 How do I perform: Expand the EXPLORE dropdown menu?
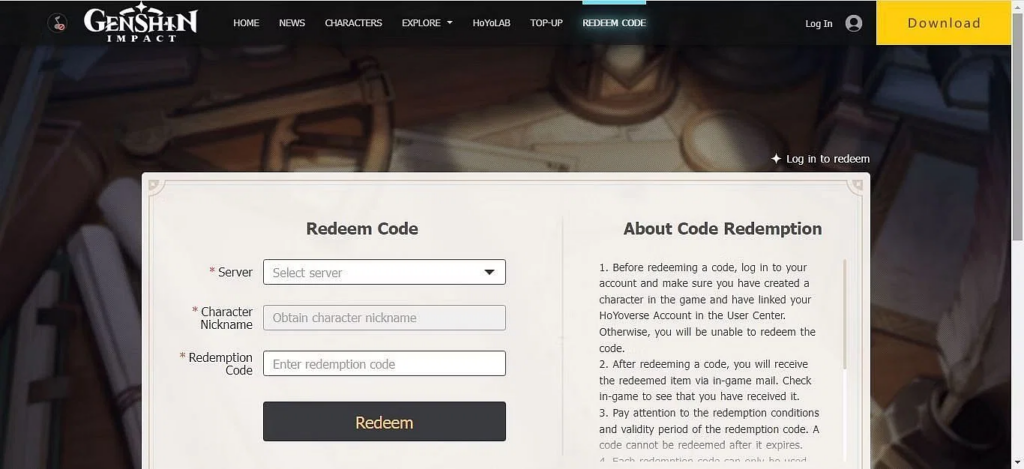[427, 23]
